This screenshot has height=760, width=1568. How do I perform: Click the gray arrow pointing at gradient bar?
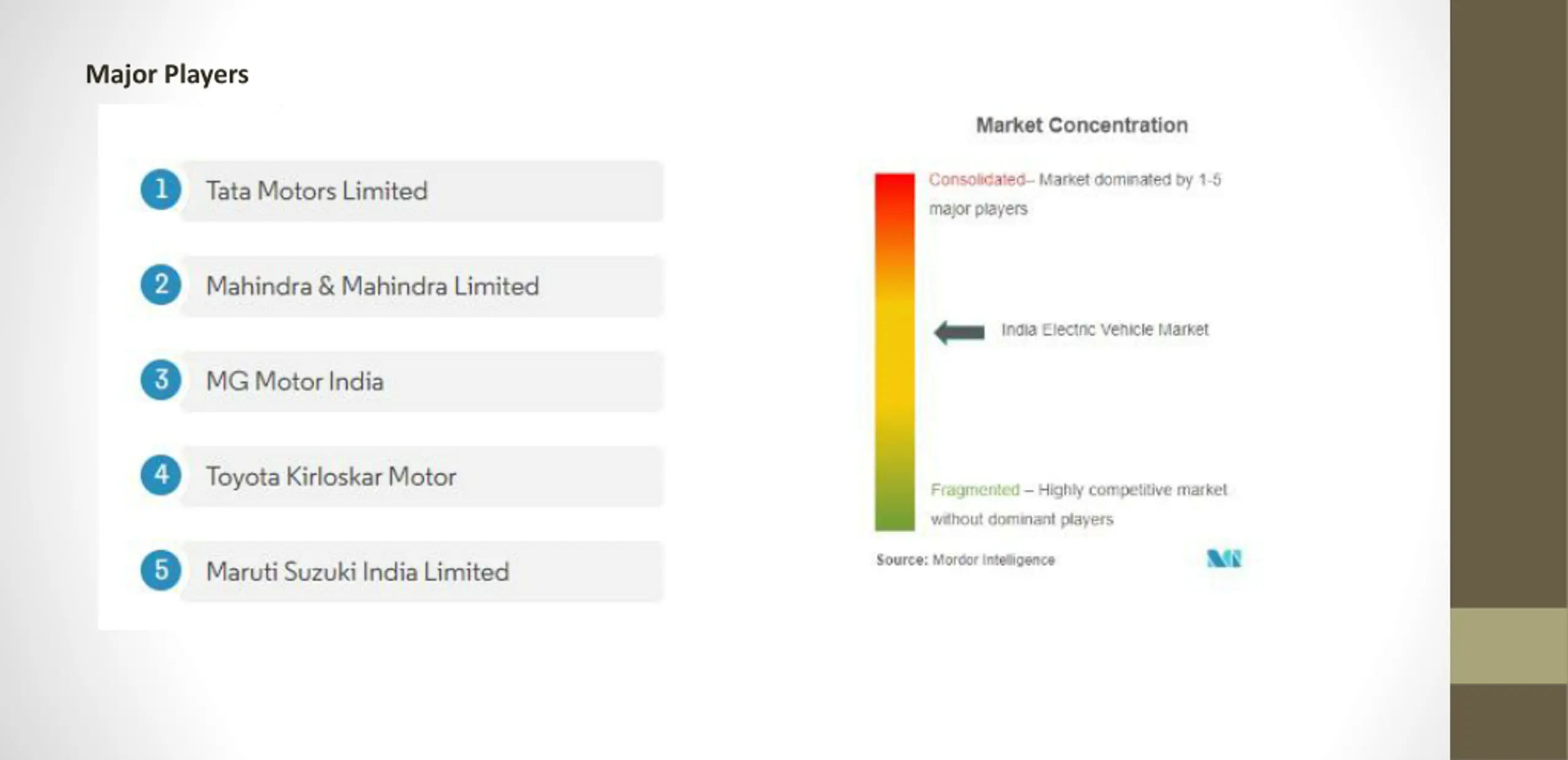click(x=959, y=332)
